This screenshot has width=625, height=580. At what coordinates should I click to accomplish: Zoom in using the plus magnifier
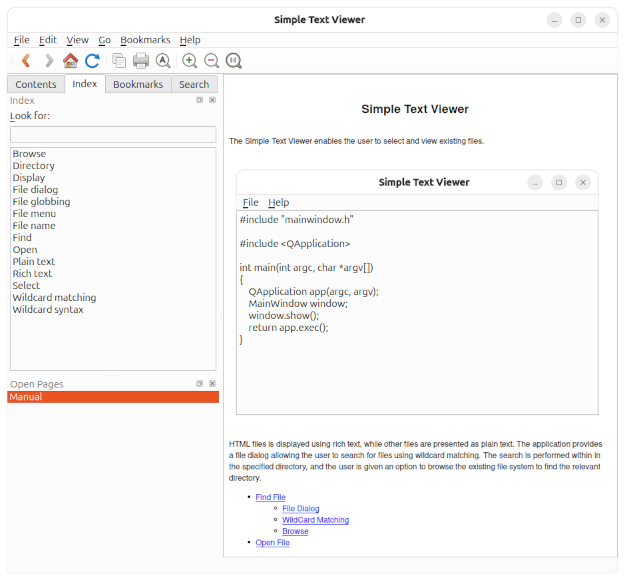[190, 61]
